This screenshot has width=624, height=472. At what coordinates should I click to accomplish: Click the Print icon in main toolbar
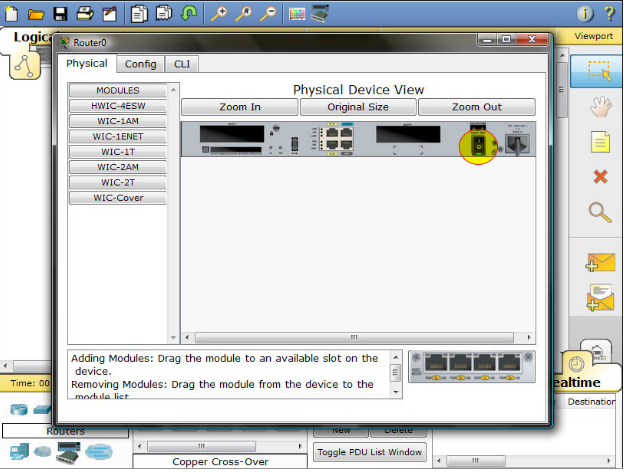pos(85,14)
